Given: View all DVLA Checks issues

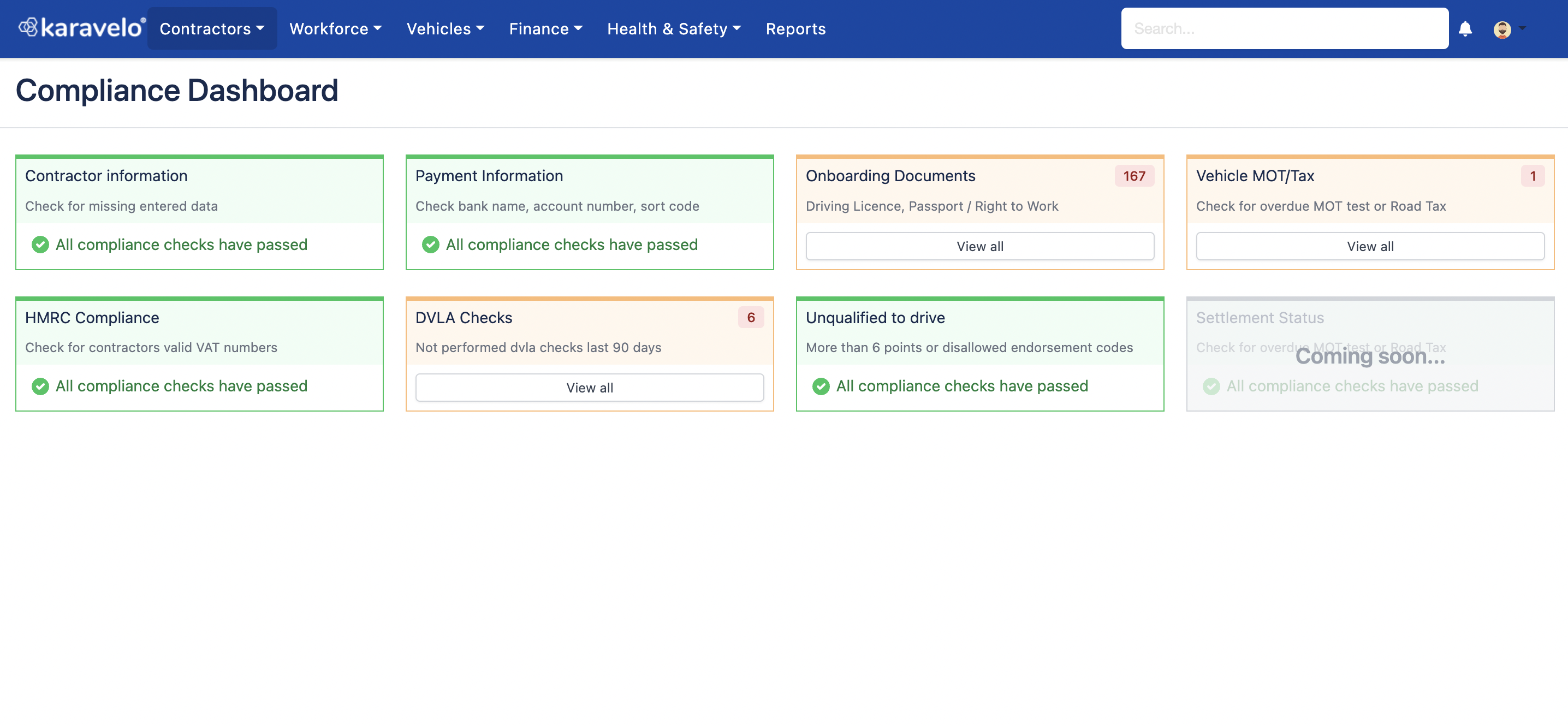Looking at the screenshot, I should point(590,387).
